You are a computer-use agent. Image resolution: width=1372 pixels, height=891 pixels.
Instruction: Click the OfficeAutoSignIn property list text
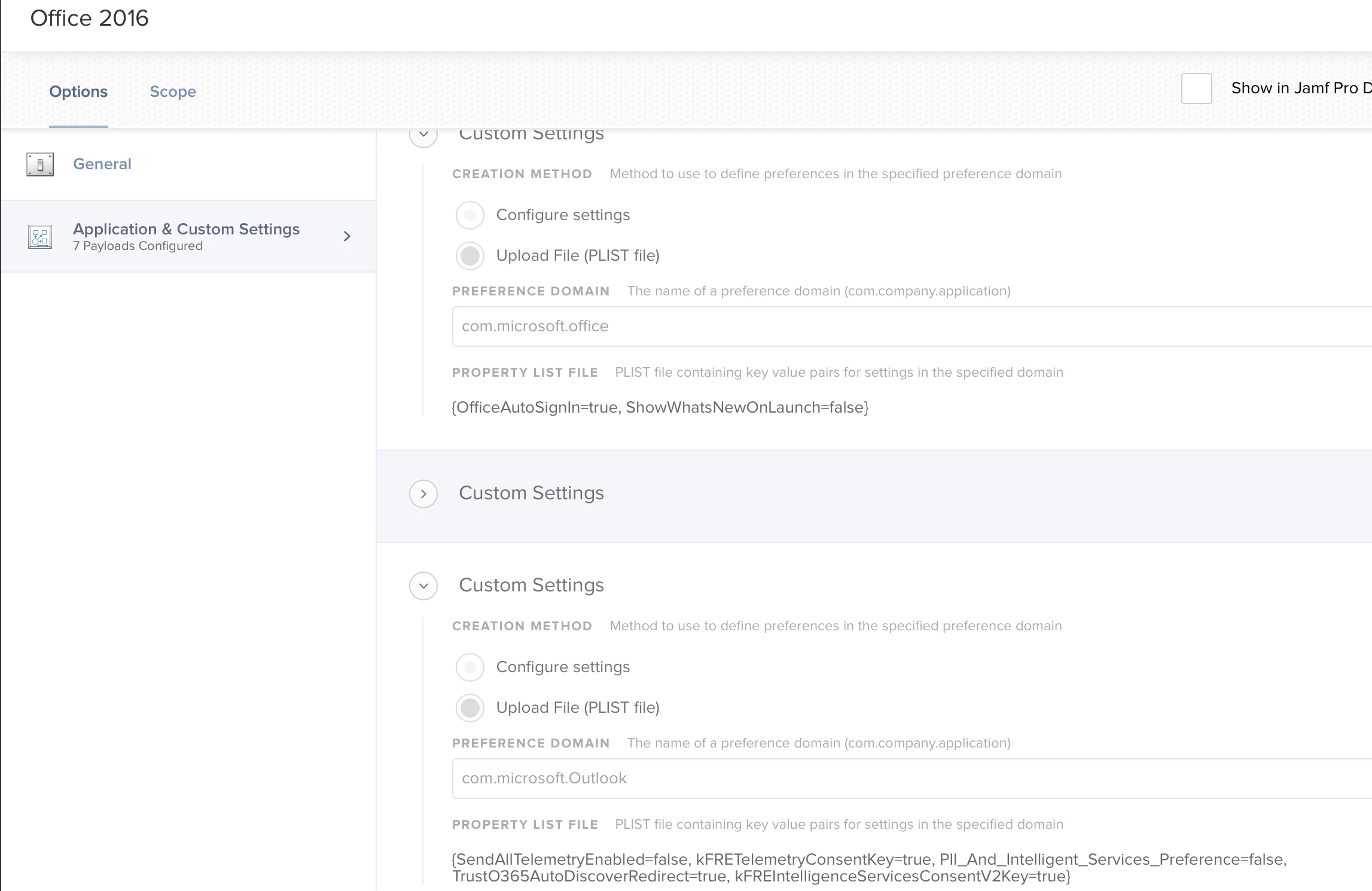point(660,408)
